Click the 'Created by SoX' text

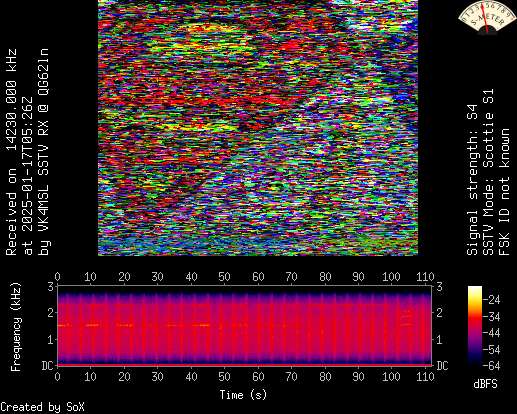tap(43, 407)
